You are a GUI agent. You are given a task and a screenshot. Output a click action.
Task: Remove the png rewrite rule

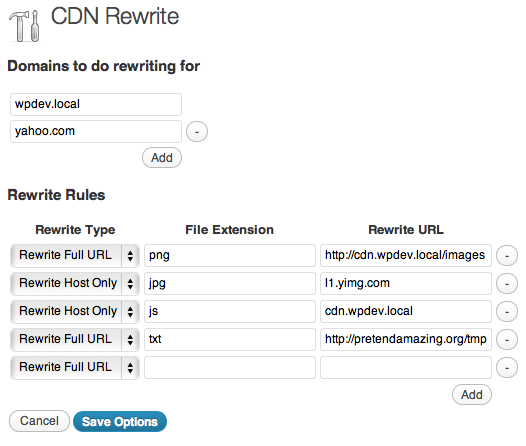[x=507, y=256]
